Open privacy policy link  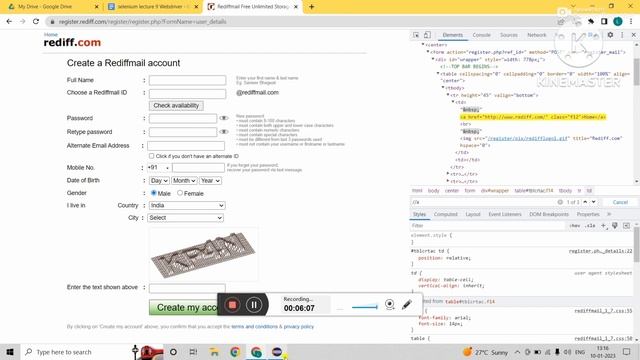tap(299, 327)
